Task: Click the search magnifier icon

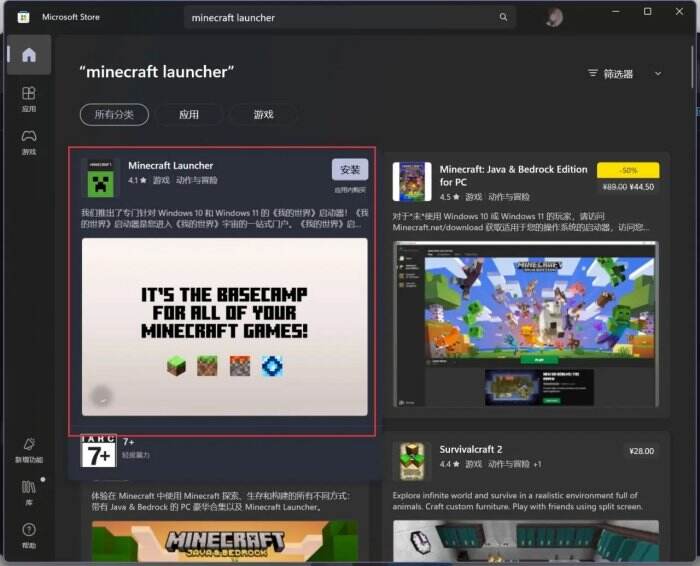Action: (503, 17)
